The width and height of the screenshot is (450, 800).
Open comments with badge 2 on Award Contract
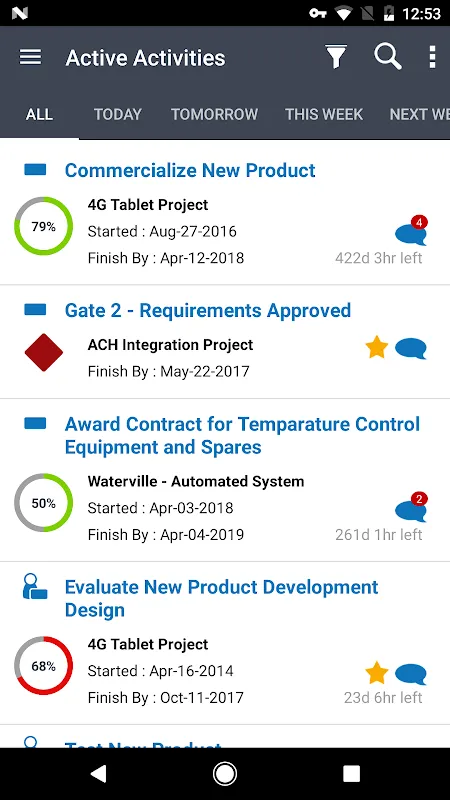tap(411, 508)
